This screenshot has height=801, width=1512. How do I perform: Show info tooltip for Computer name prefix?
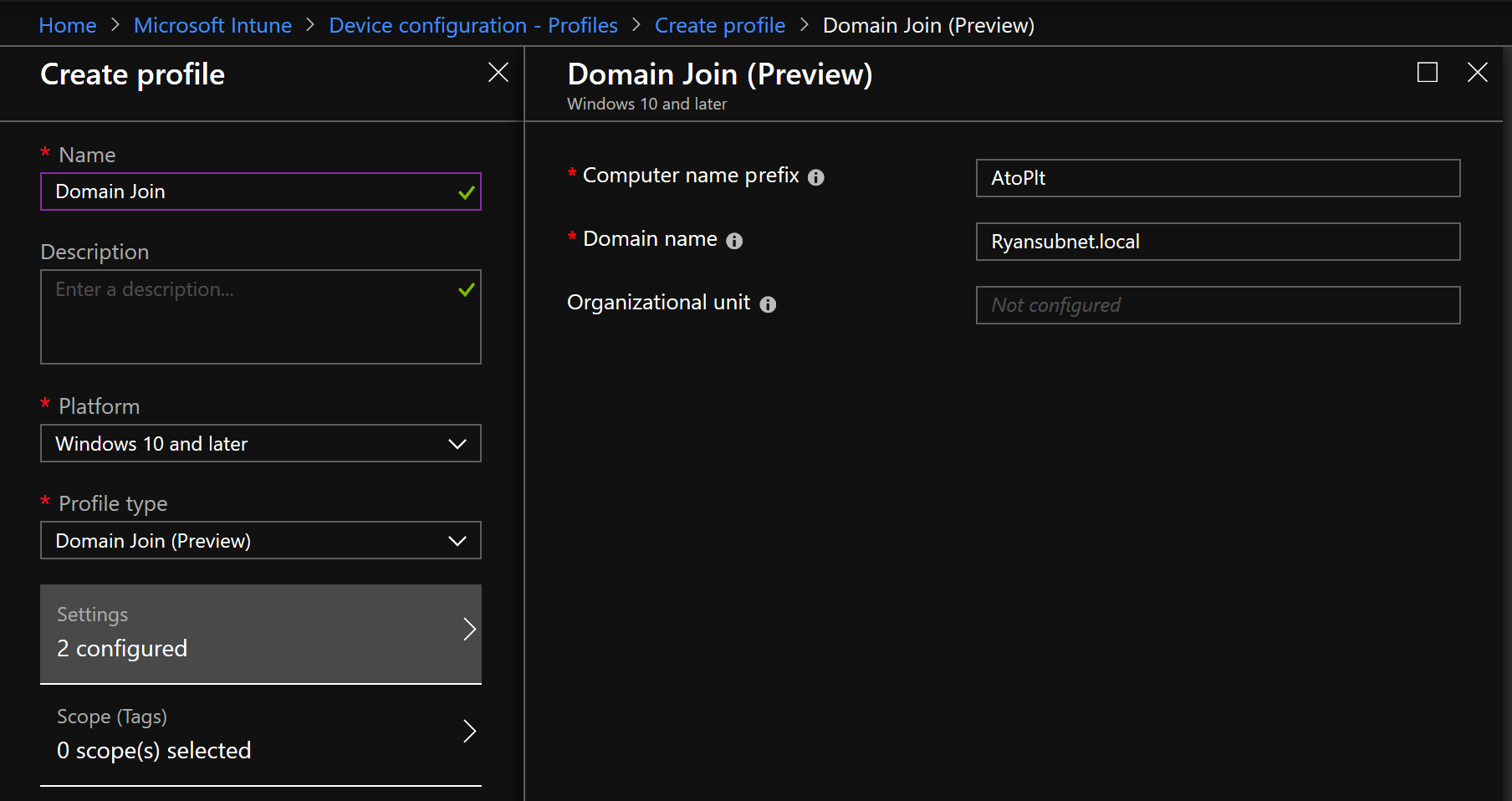(x=816, y=177)
